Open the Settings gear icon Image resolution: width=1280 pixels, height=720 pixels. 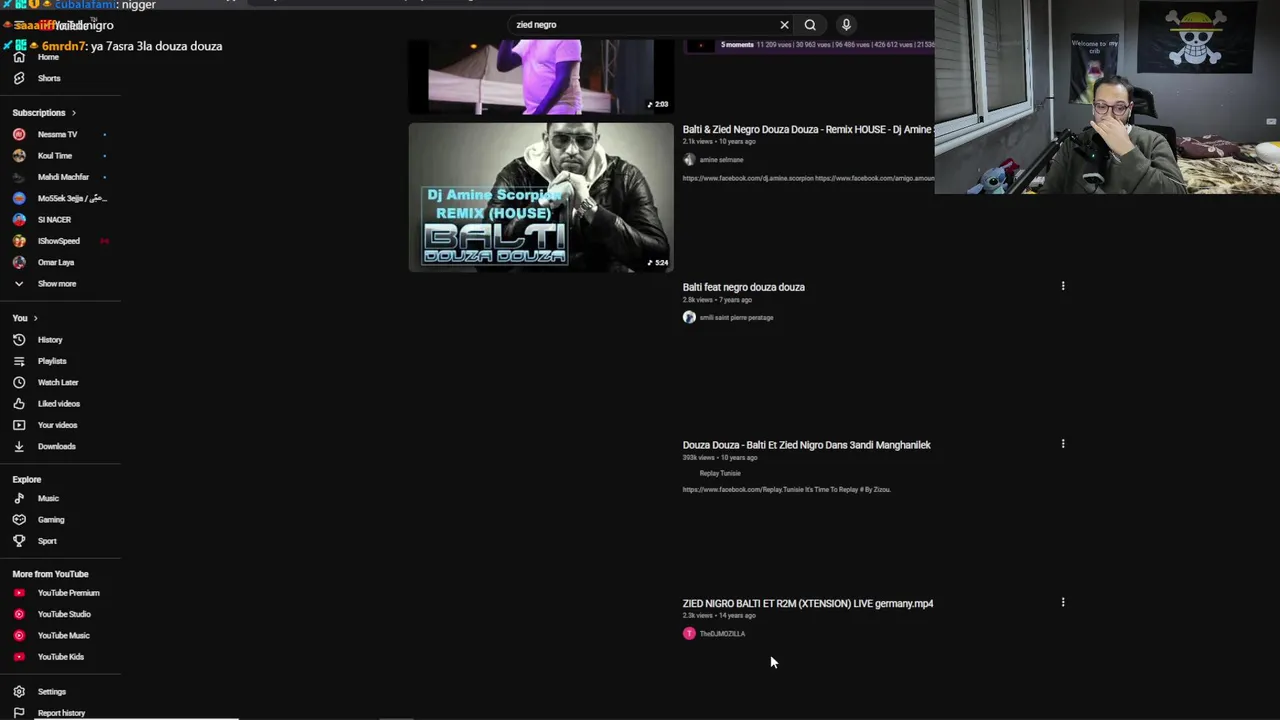pyautogui.click(x=19, y=692)
